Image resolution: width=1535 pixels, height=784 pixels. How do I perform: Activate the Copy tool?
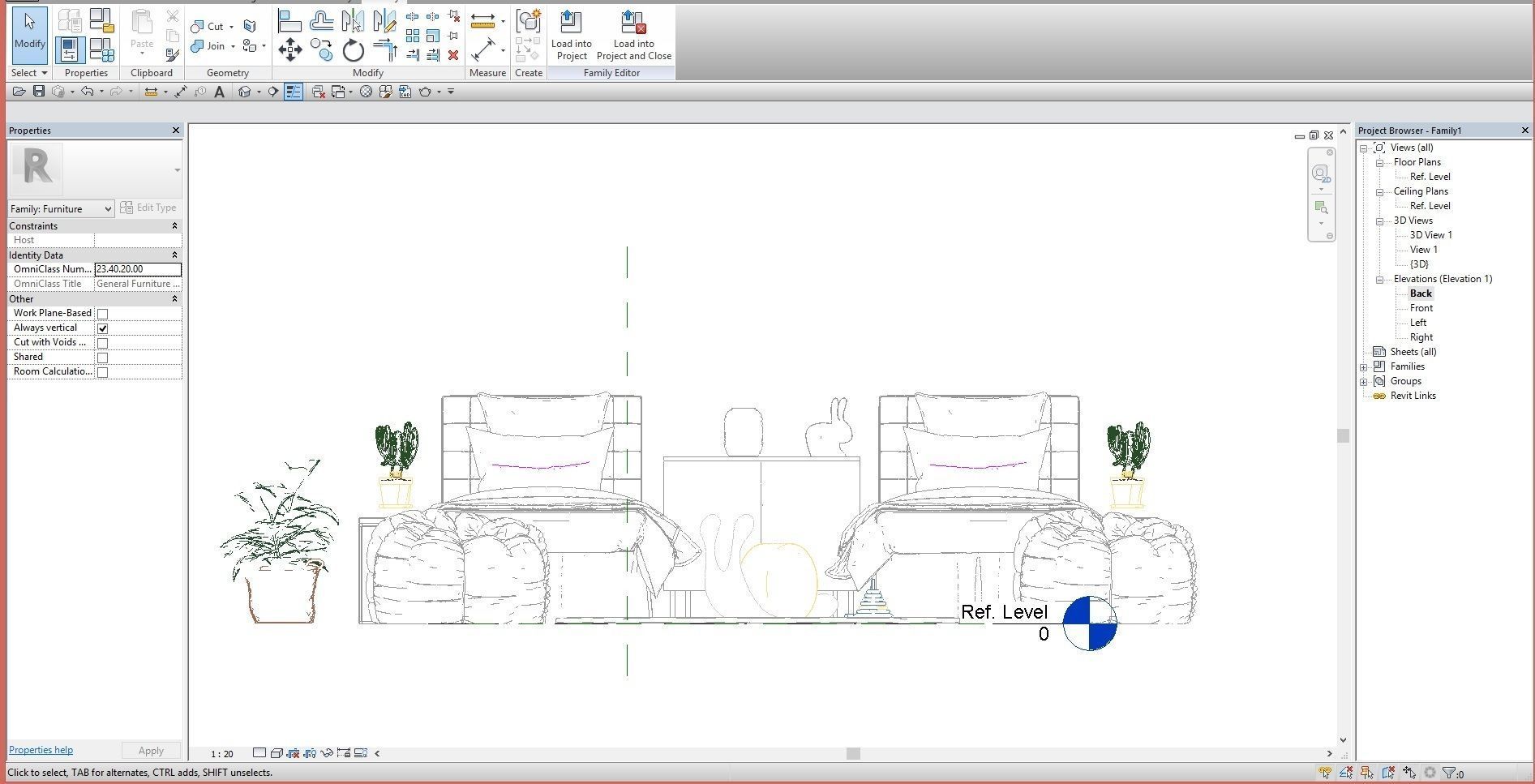pyautogui.click(x=321, y=50)
